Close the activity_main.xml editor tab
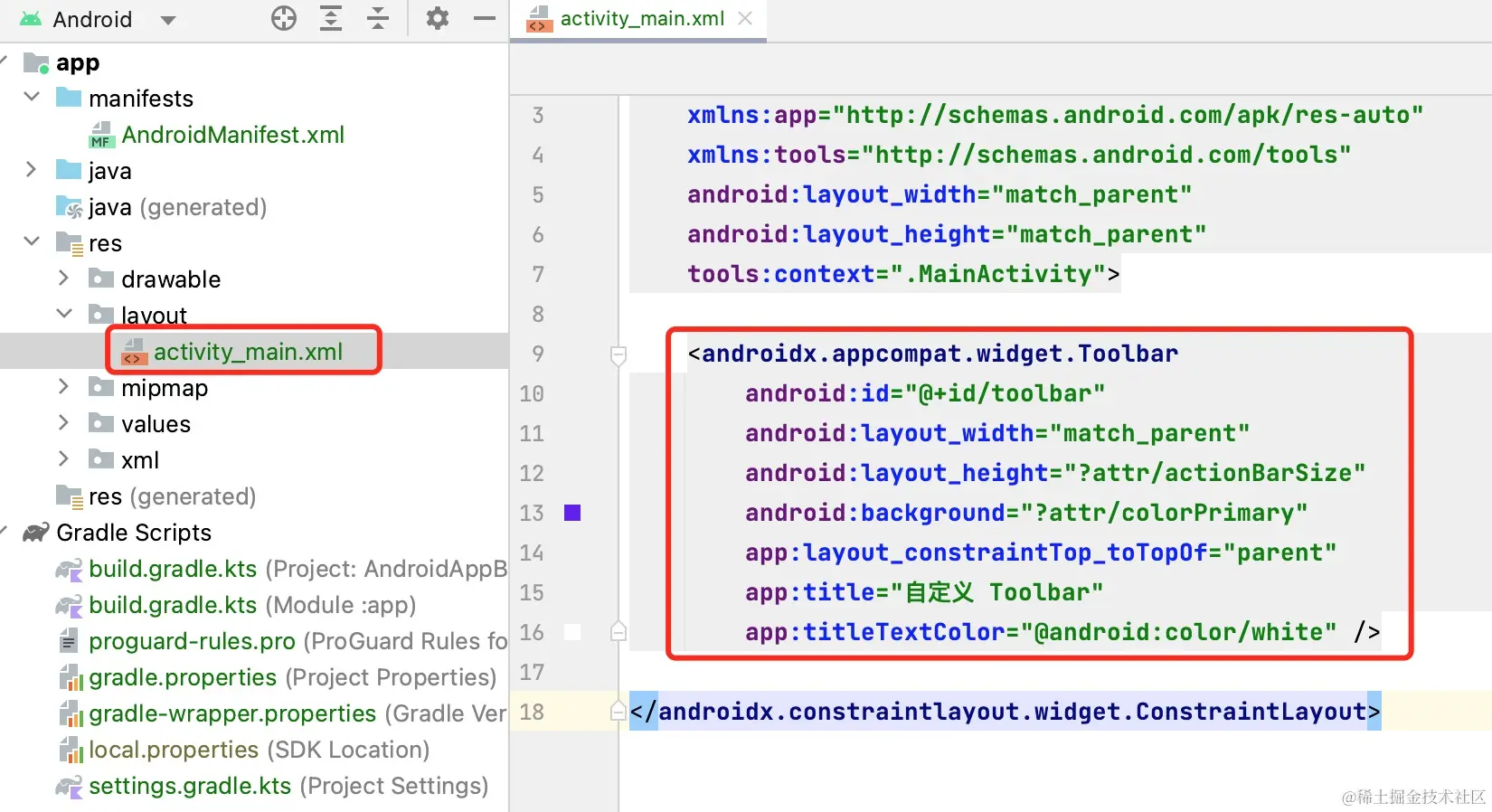Screen dimensions: 1492x812 point(745,18)
